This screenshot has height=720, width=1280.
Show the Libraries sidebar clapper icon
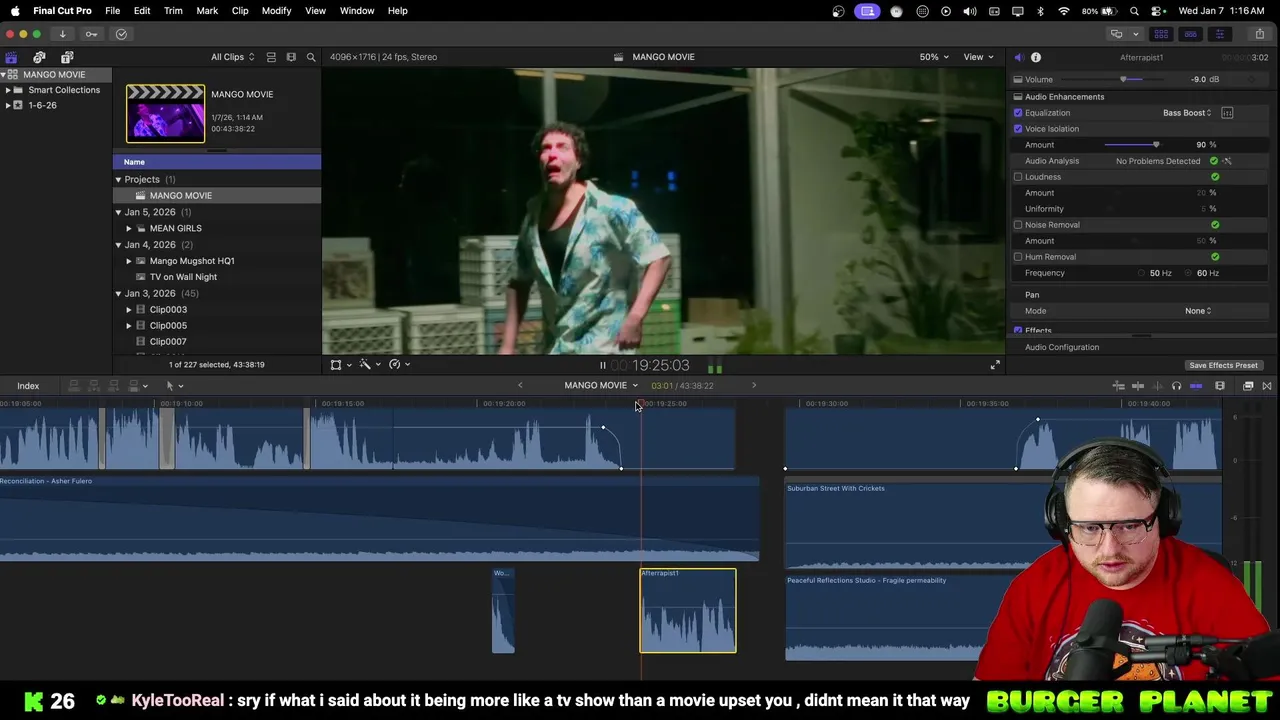point(11,57)
